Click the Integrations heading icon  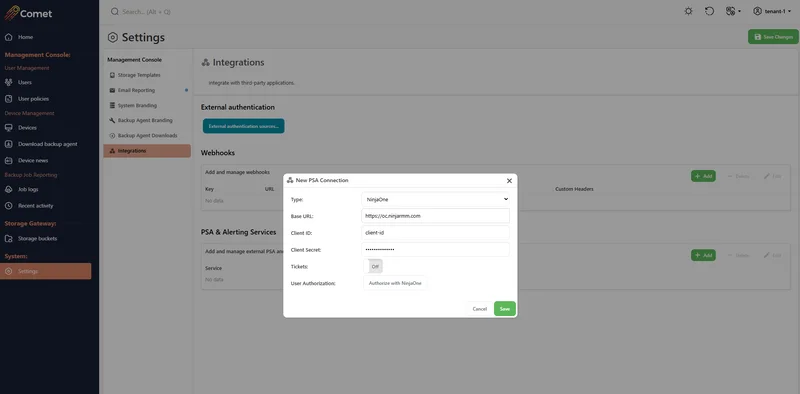206,62
